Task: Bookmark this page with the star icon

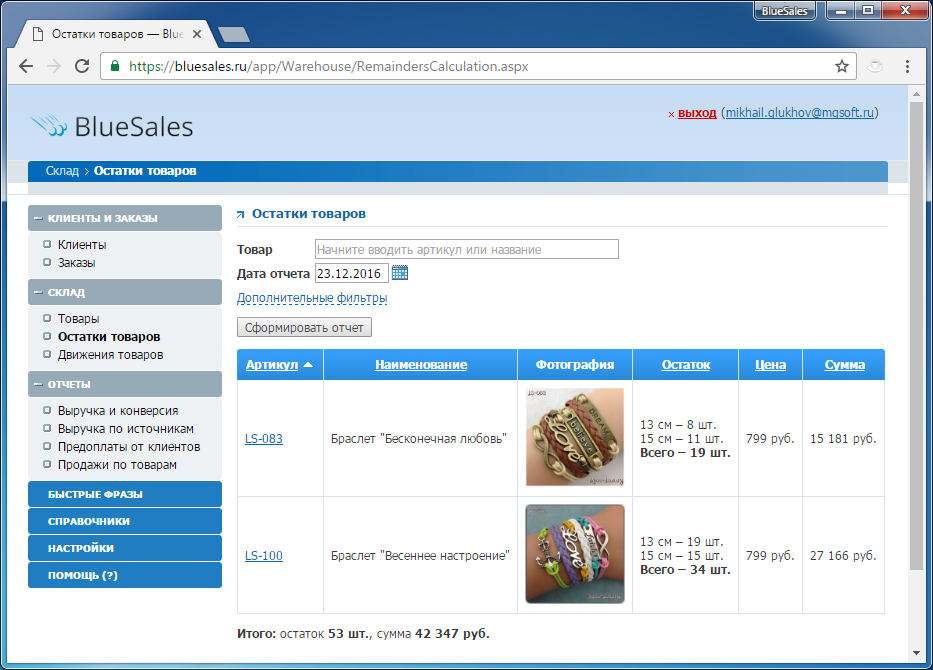Action: coord(842,67)
